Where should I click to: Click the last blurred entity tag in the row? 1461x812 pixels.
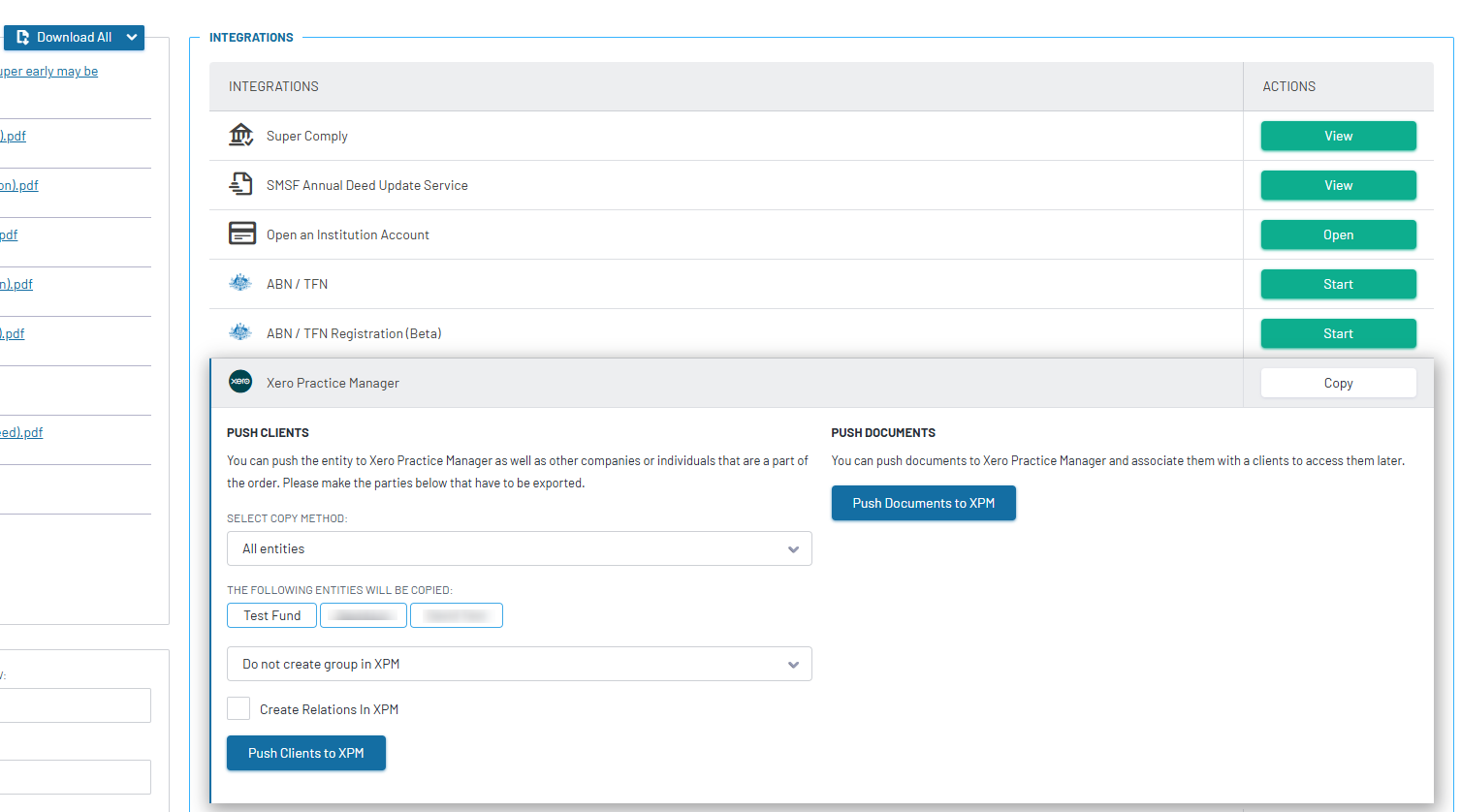pyautogui.click(x=457, y=615)
